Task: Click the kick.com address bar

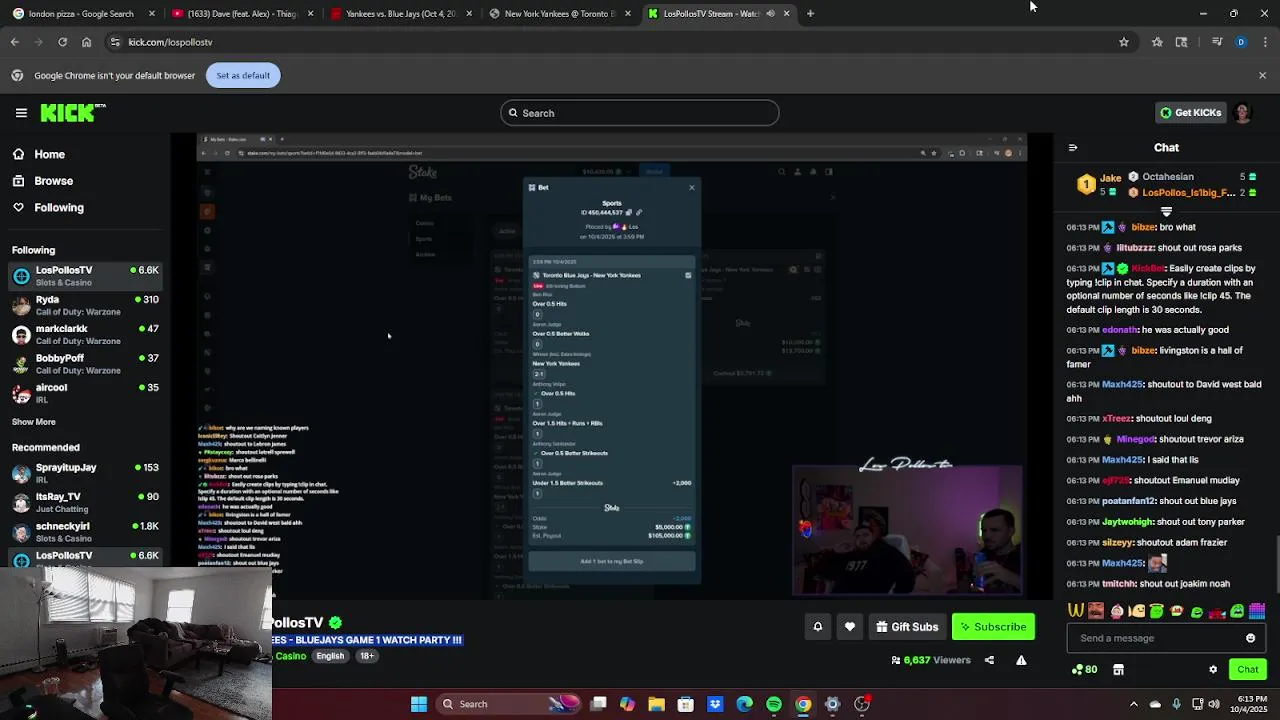Action: [620, 42]
